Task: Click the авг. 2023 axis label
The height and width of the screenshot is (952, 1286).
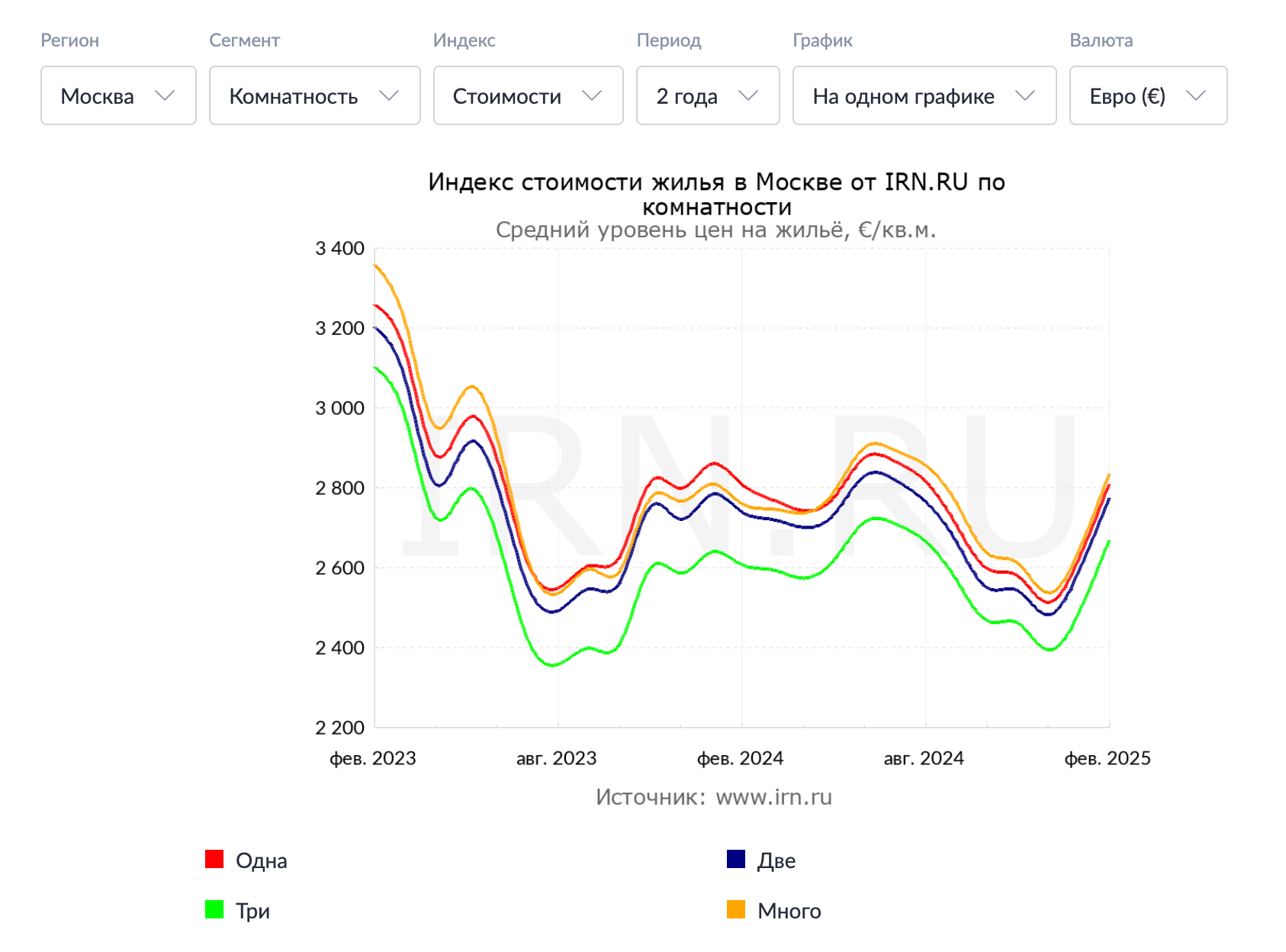Action: click(557, 758)
